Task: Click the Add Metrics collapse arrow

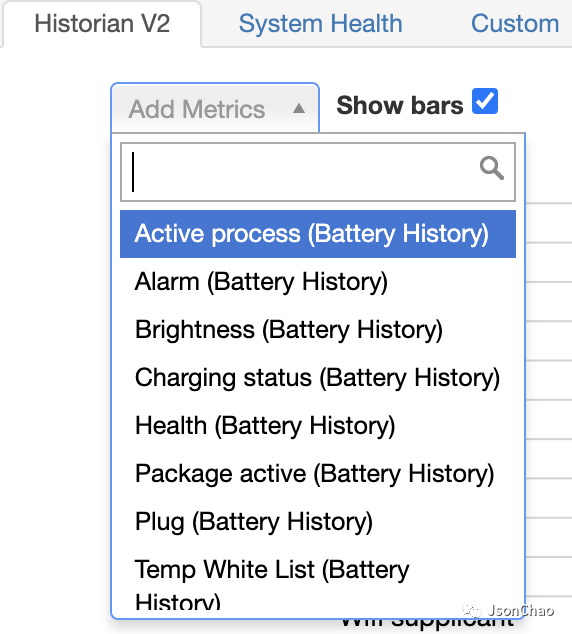Action: point(299,108)
